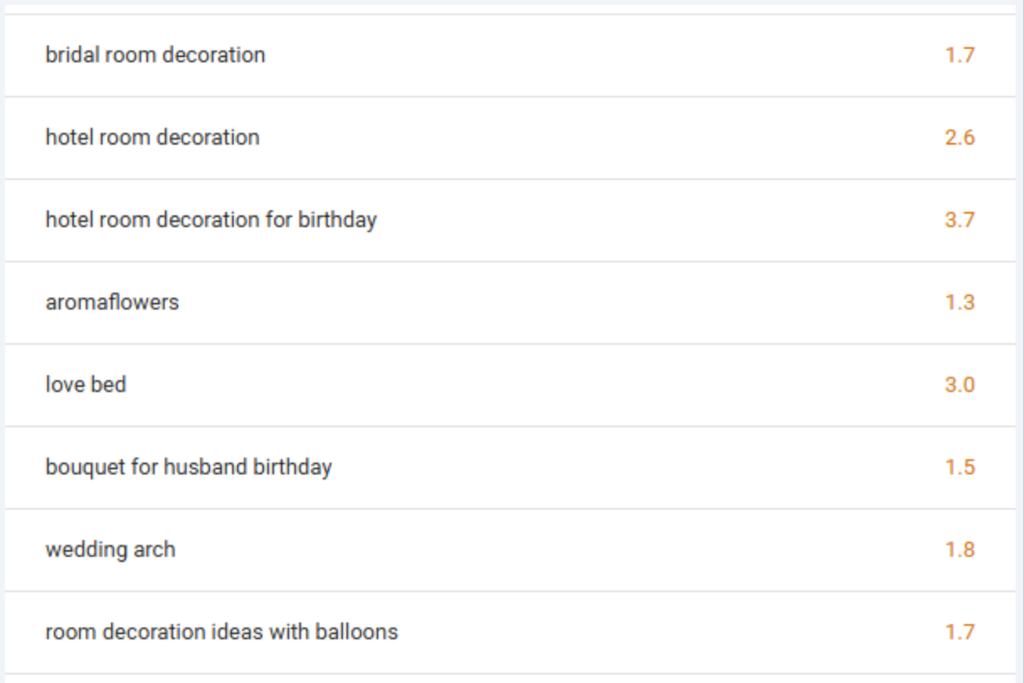Select 'hotel room decoration for birthday' keyword
Viewport: 1024px width, 683px height.
(211, 219)
